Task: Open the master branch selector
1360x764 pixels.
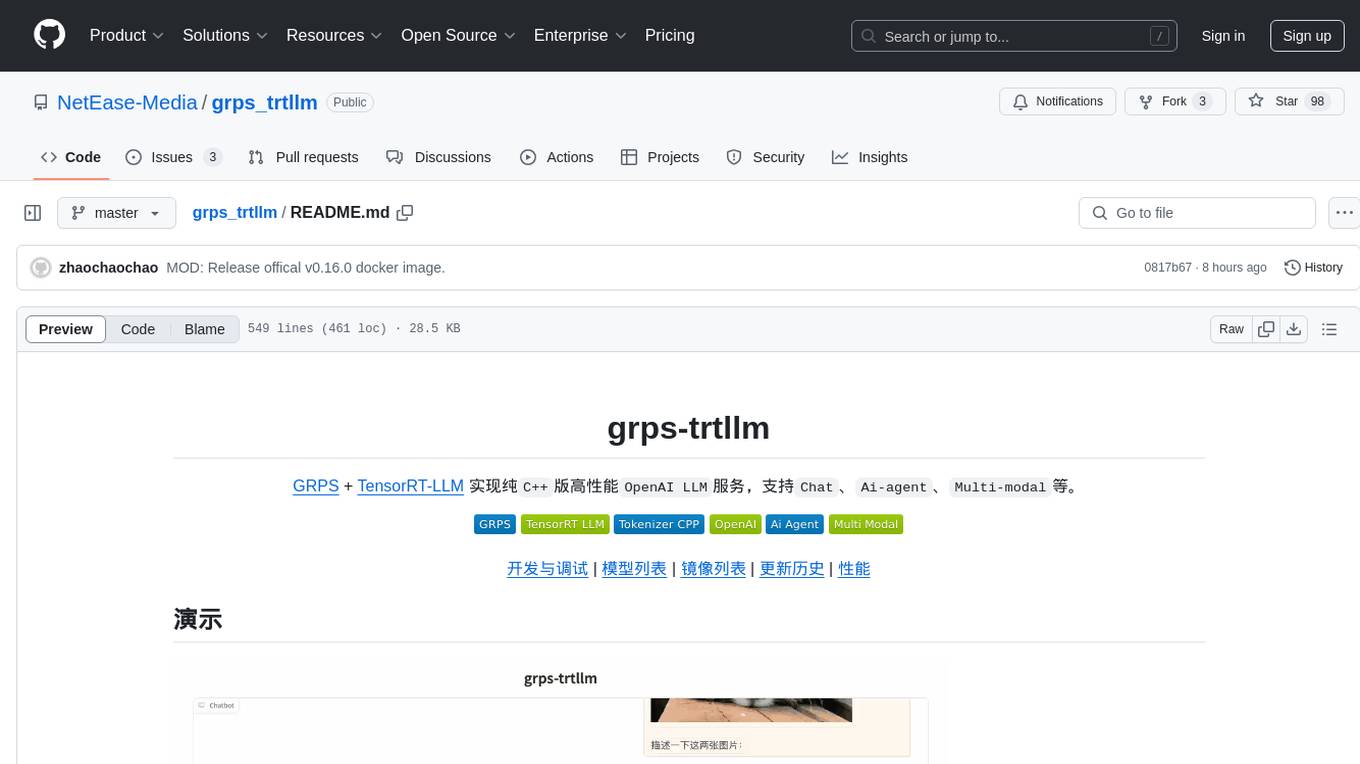Action: coord(116,213)
